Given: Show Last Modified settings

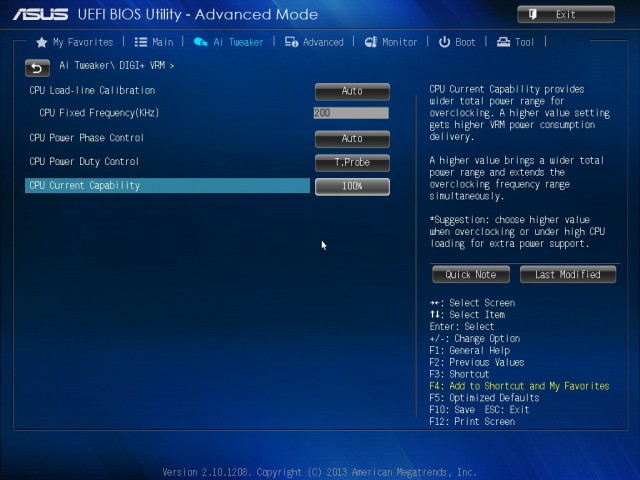Looking at the screenshot, I should pos(568,275).
